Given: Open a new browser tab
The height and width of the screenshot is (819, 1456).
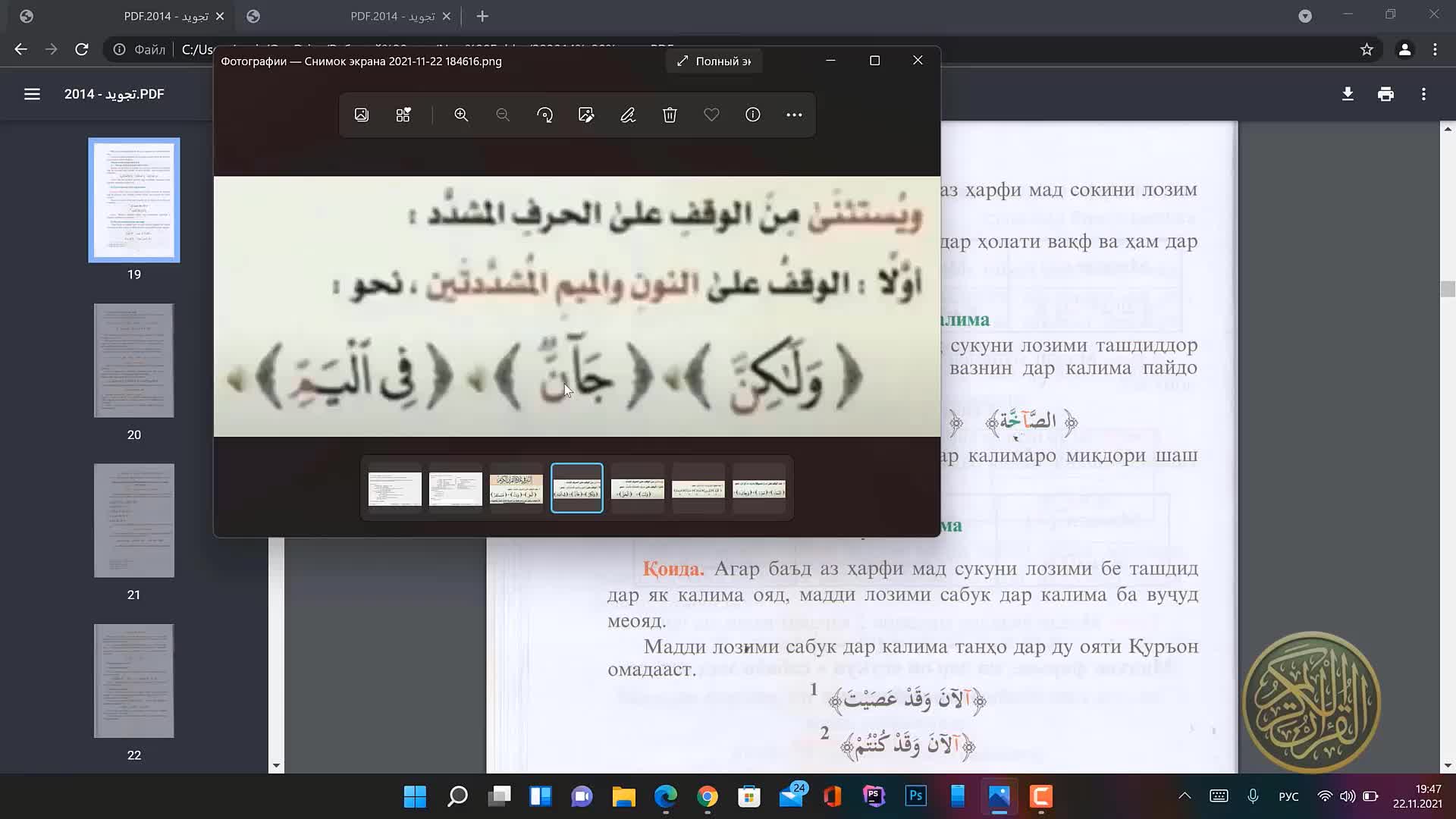Looking at the screenshot, I should pyautogui.click(x=482, y=16).
